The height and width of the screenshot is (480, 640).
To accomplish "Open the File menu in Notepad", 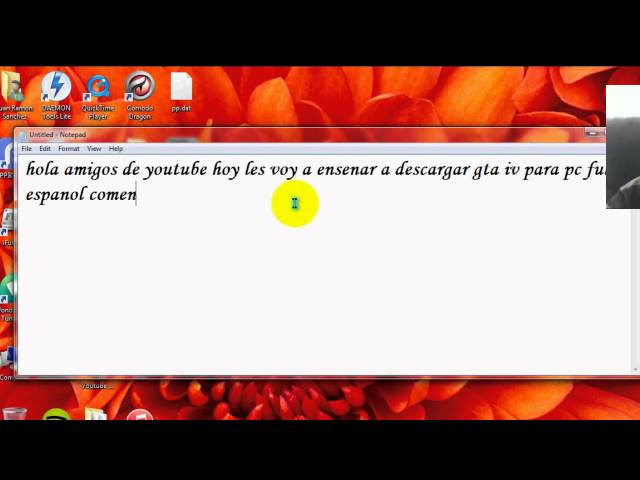I will click(27, 149).
